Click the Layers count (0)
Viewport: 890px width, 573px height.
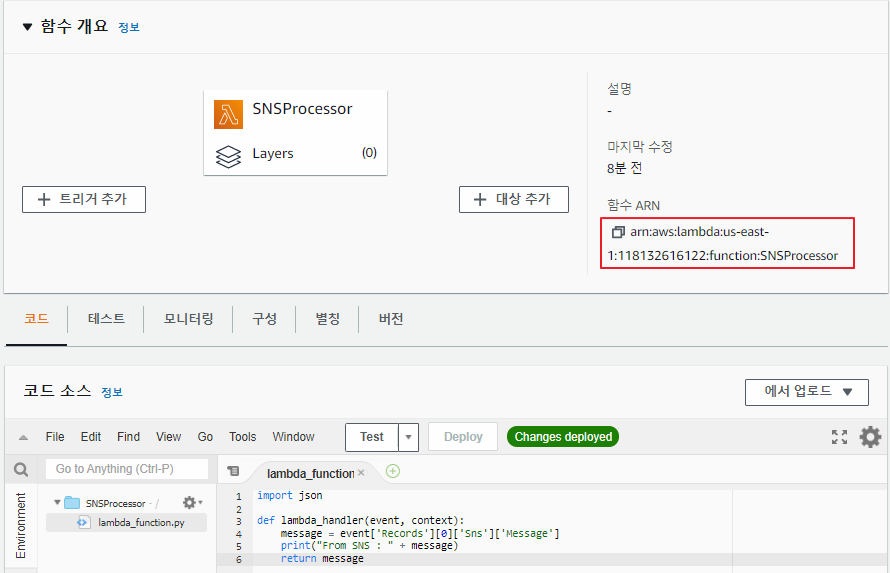370,153
